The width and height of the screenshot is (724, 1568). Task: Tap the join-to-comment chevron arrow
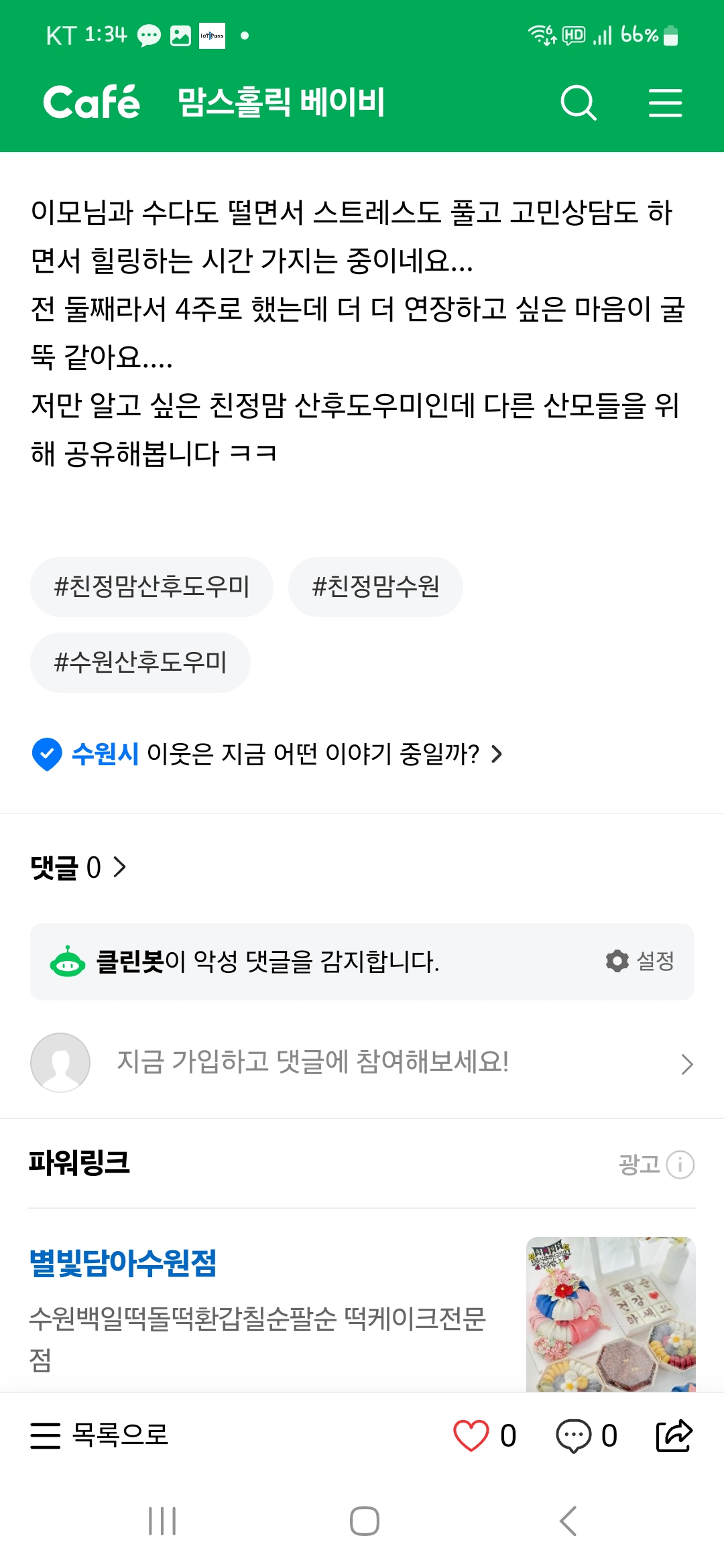686,1063
